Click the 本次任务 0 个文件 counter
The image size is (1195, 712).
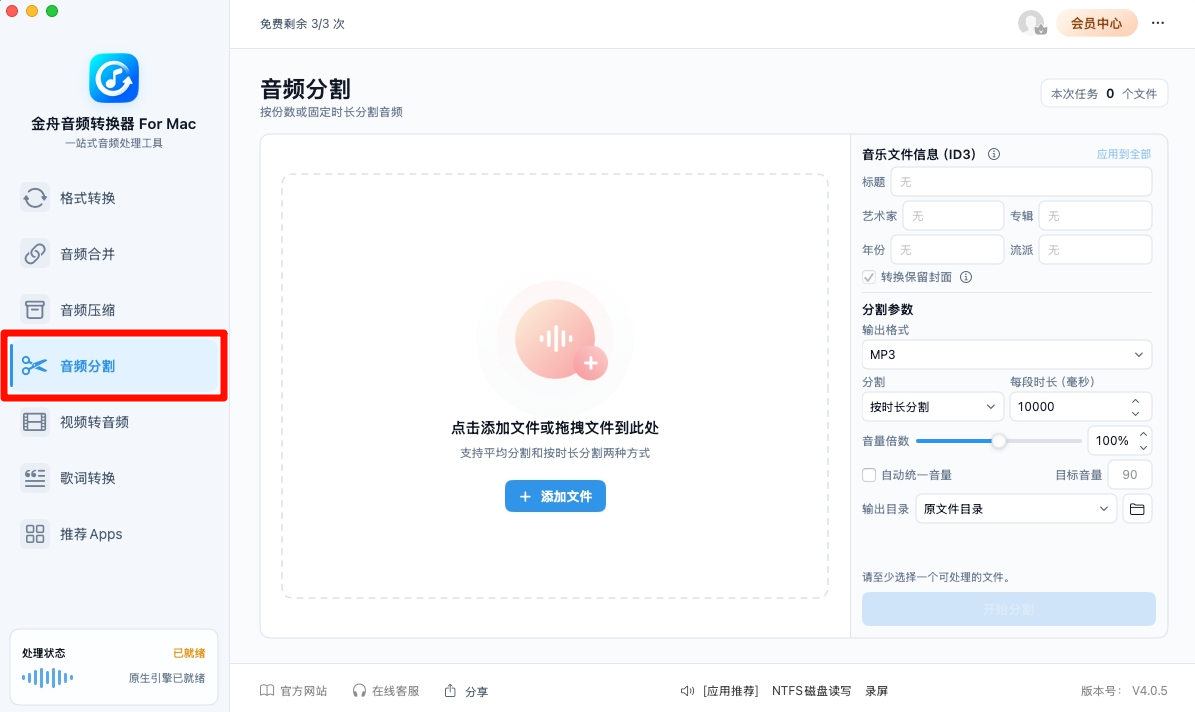pos(1104,94)
